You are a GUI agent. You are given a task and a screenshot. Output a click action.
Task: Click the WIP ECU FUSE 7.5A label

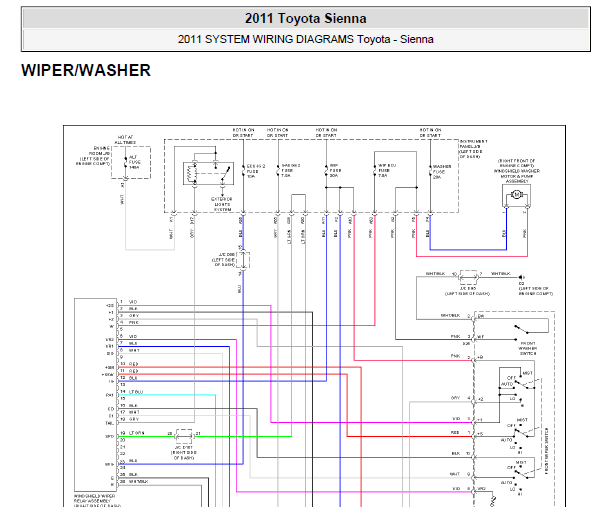click(x=386, y=170)
